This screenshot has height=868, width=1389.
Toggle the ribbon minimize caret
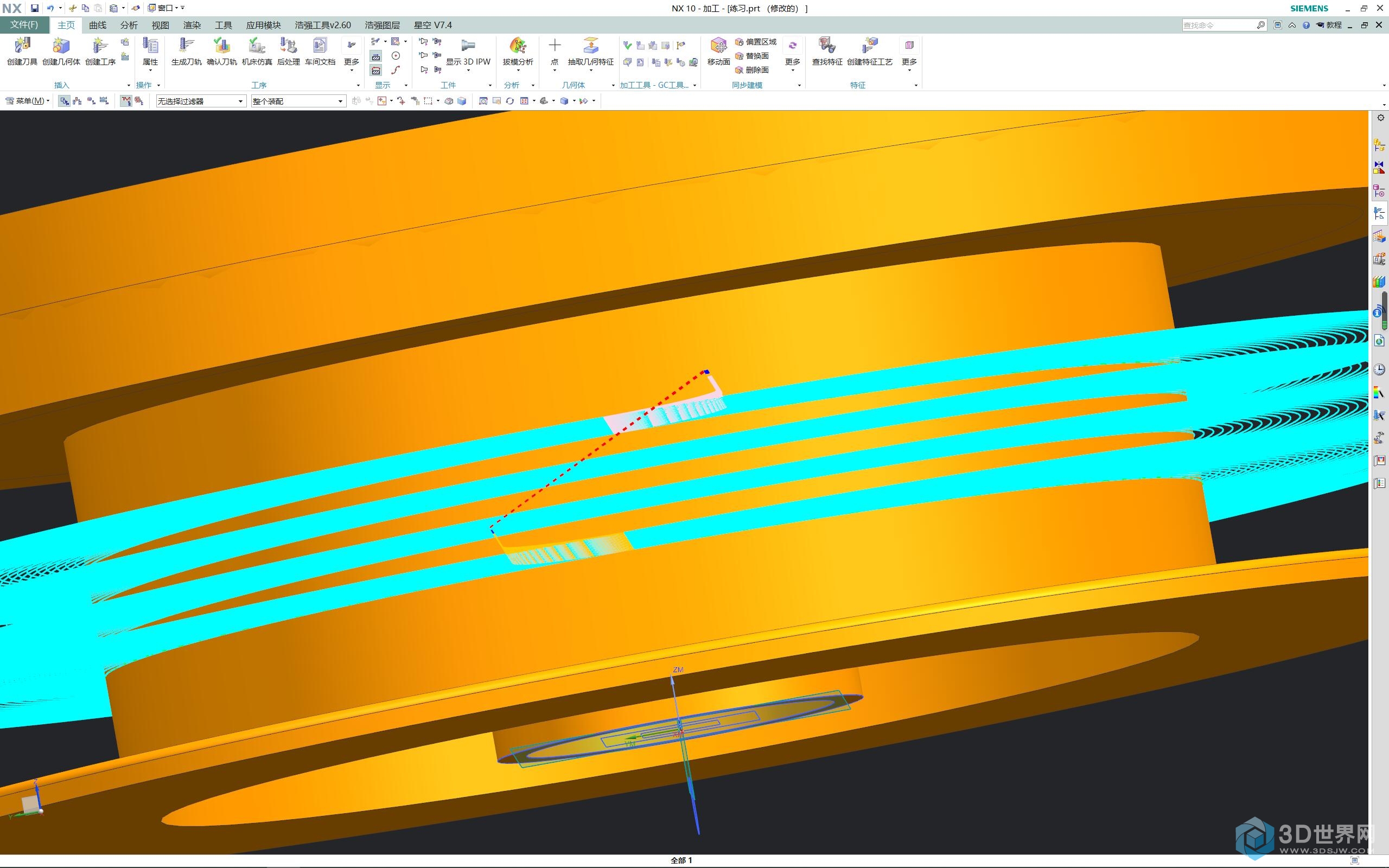coord(1292,25)
